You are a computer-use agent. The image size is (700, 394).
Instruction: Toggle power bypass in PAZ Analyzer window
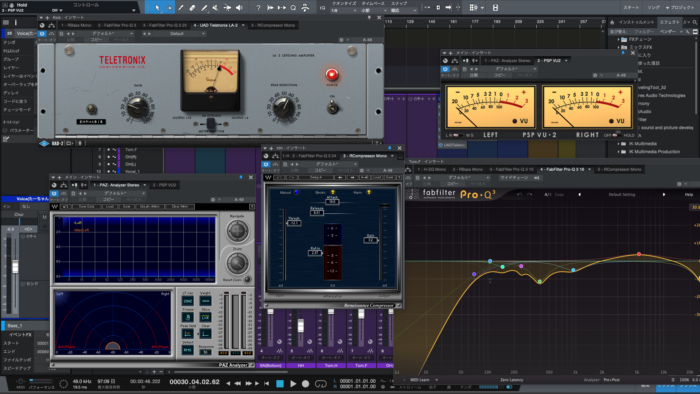coord(54,194)
